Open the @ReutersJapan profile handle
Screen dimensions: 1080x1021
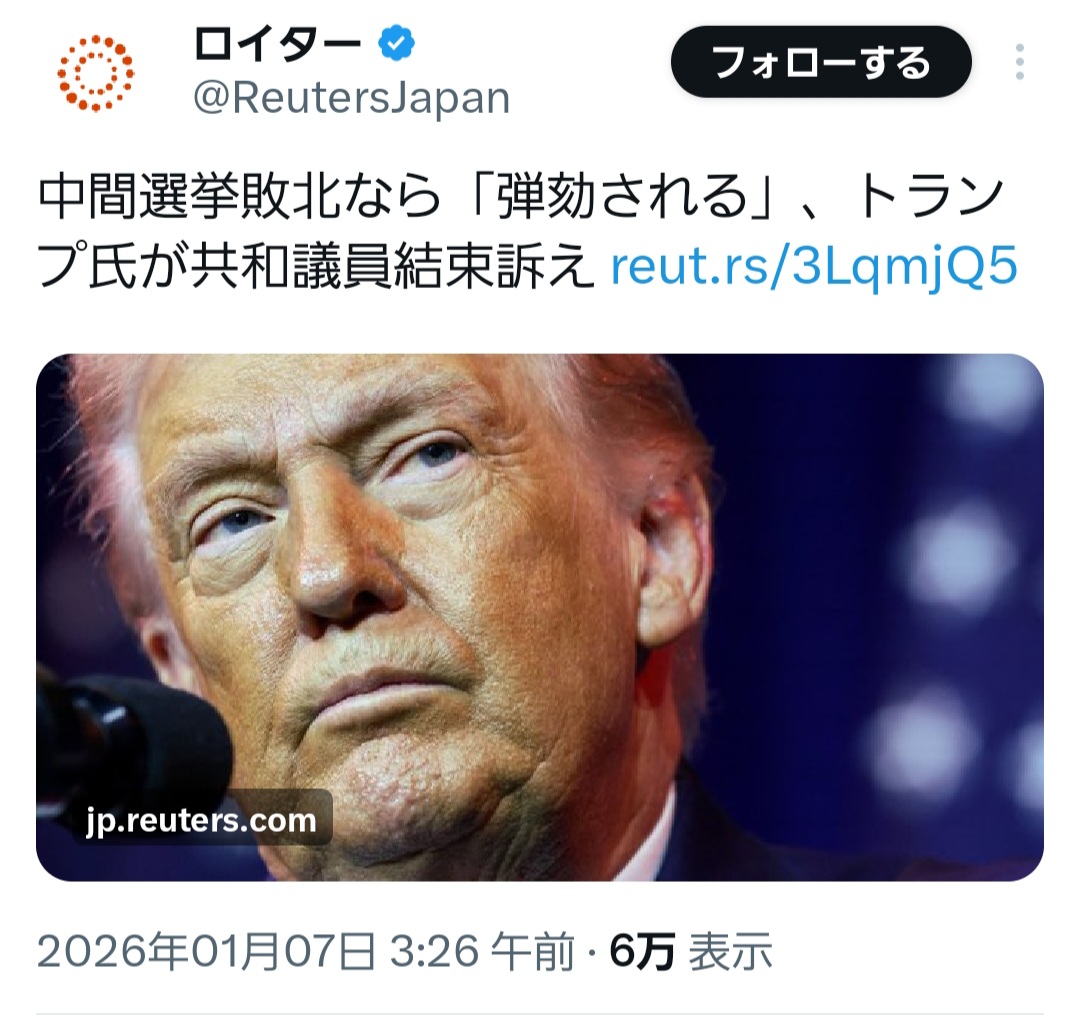coord(352,98)
